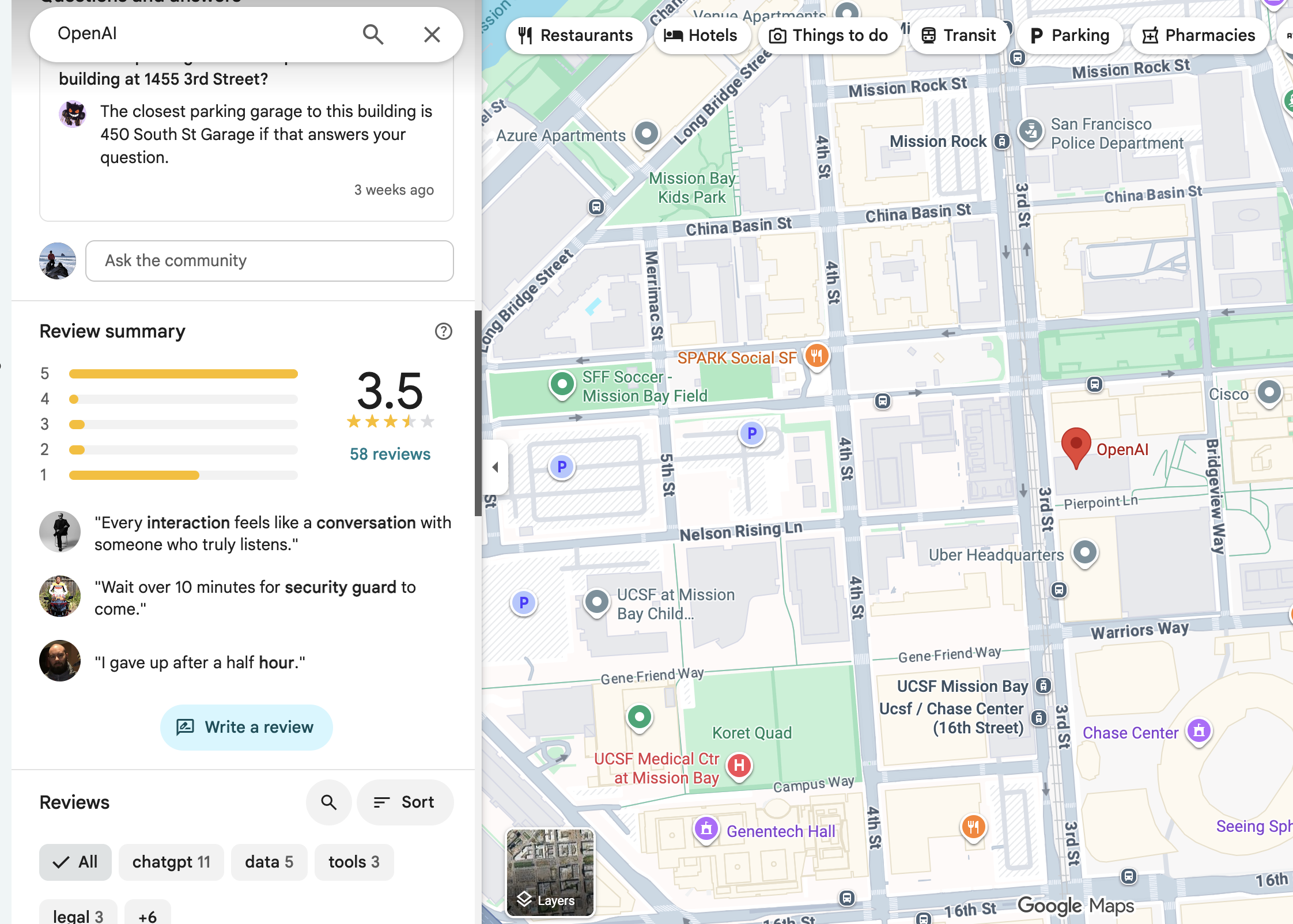Toggle the chatgpt 11 filter chip
The height and width of the screenshot is (924, 1293).
(x=171, y=862)
